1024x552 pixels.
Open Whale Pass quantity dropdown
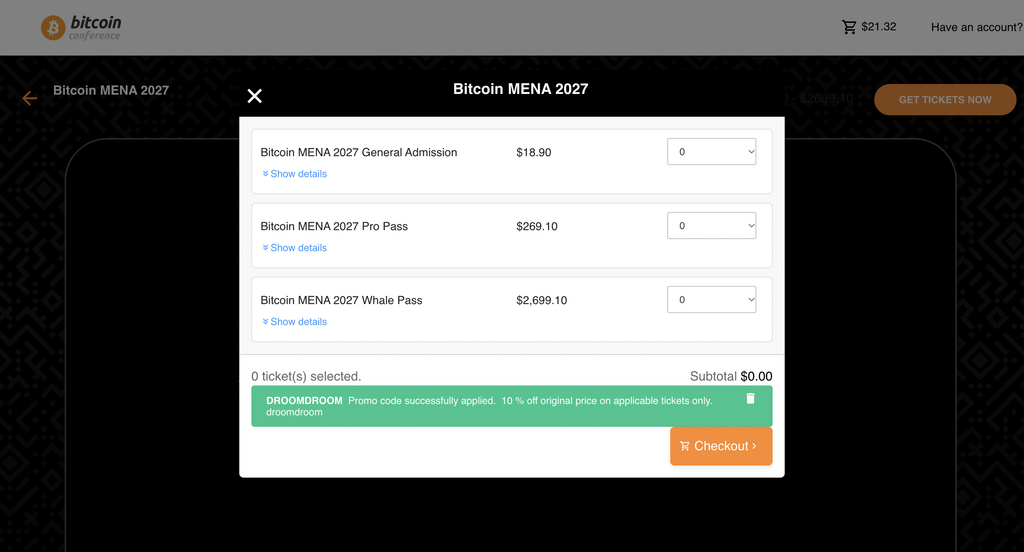pyautogui.click(x=711, y=299)
